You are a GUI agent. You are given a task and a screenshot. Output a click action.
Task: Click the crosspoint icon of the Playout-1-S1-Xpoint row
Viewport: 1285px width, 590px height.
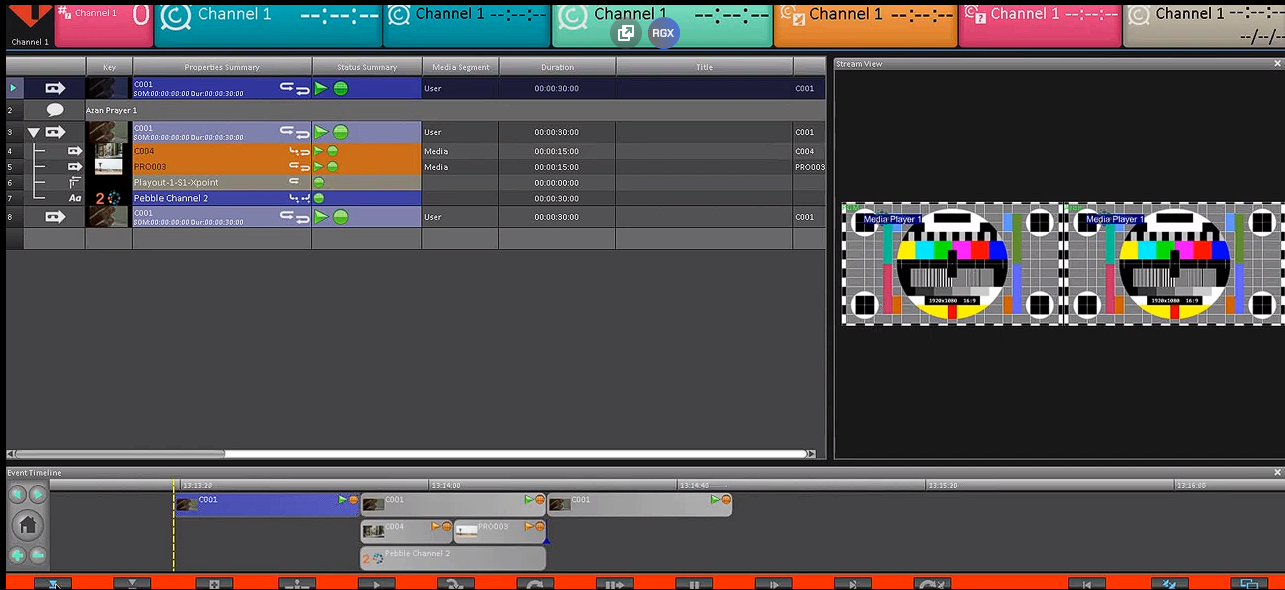pyautogui.click(x=75, y=183)
